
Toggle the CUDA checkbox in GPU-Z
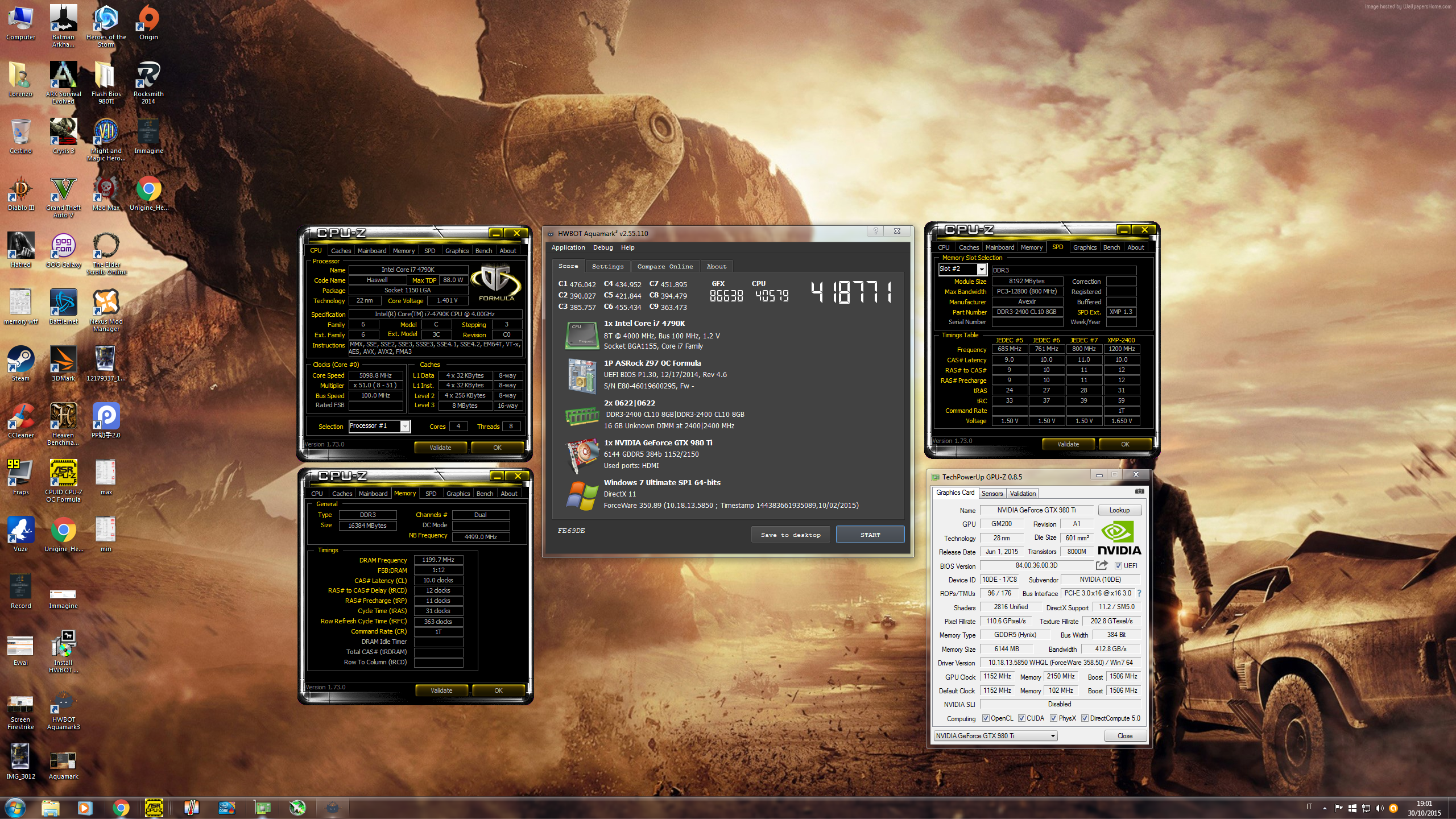(x=1021, y=718)
